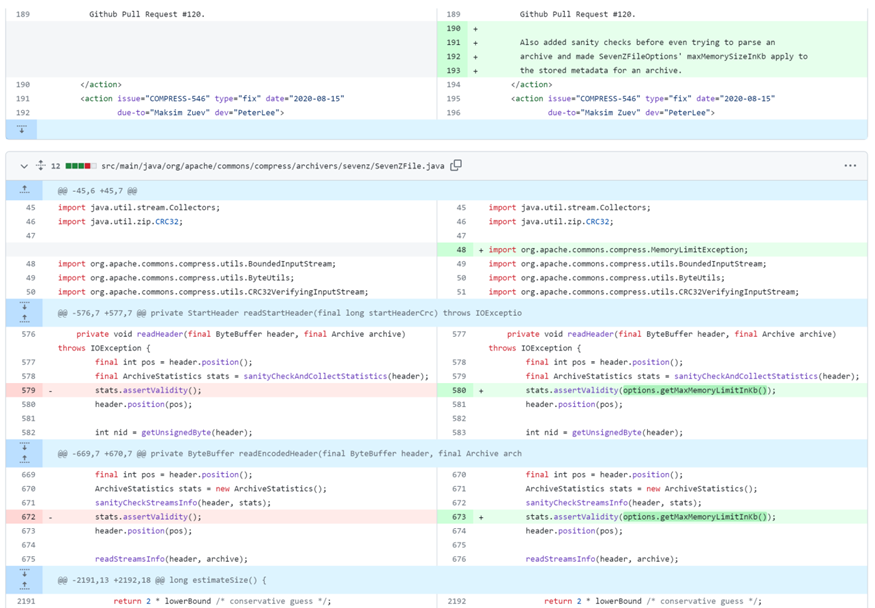The image size is (875, 608).
Task: Click right-side line number 194 beside </action>
Action: pyautogui.click(x=454, y=85)
